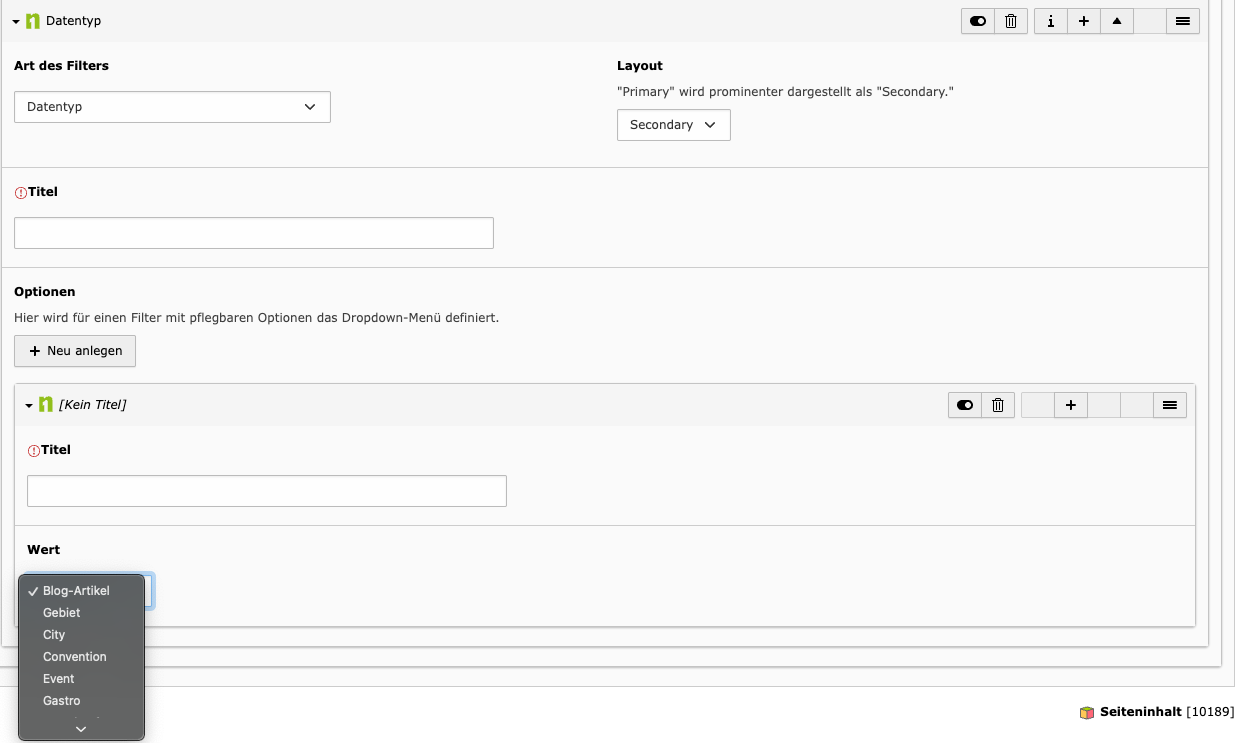Delete the Datentyp filter record
This screenshot has width=1251, height=743.
1010,21
